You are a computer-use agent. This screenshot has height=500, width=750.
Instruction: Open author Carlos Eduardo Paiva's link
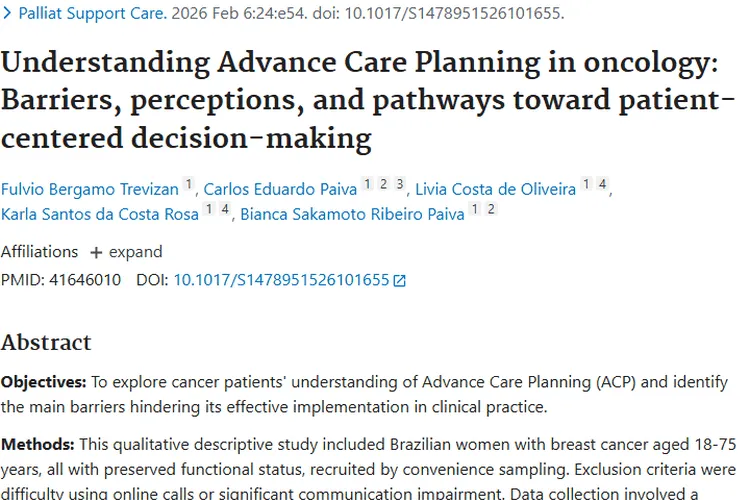(x=279, y=189)
